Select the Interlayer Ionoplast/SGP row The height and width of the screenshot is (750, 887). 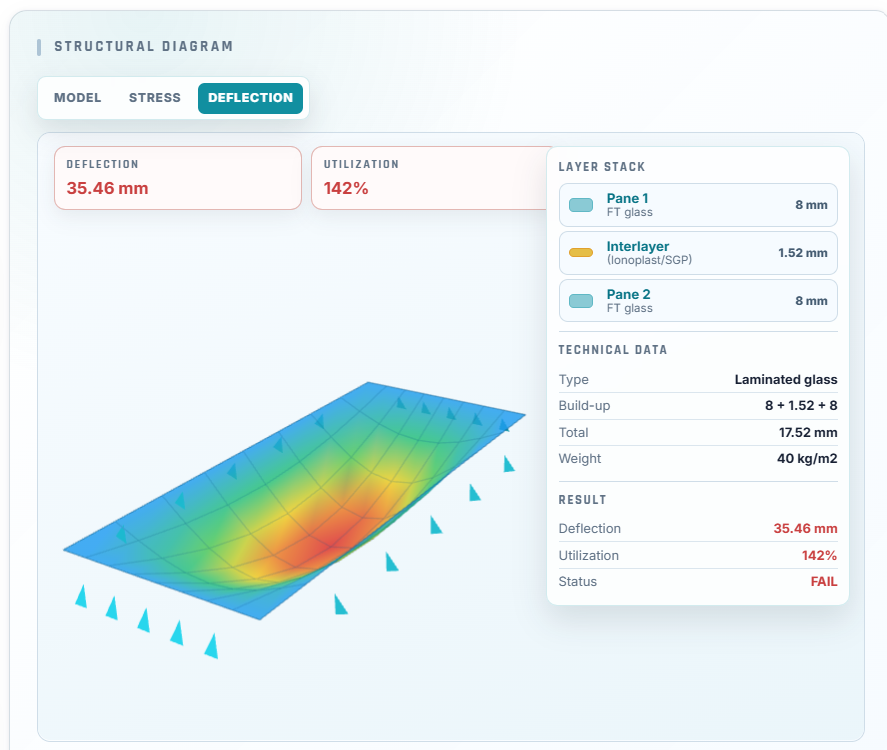[x=698, y=253]
